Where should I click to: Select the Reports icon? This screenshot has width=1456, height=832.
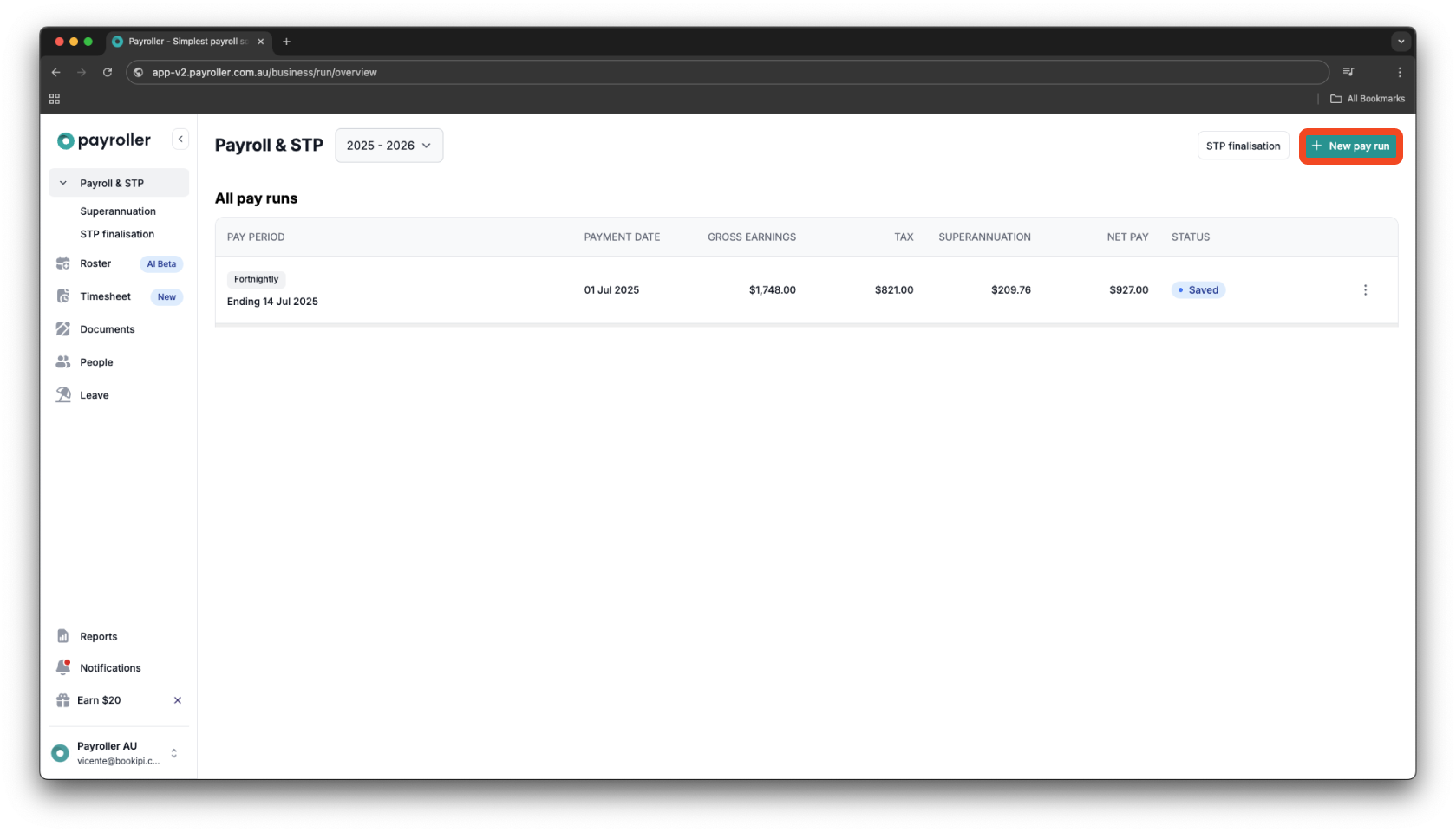click(x=63, y=635)
